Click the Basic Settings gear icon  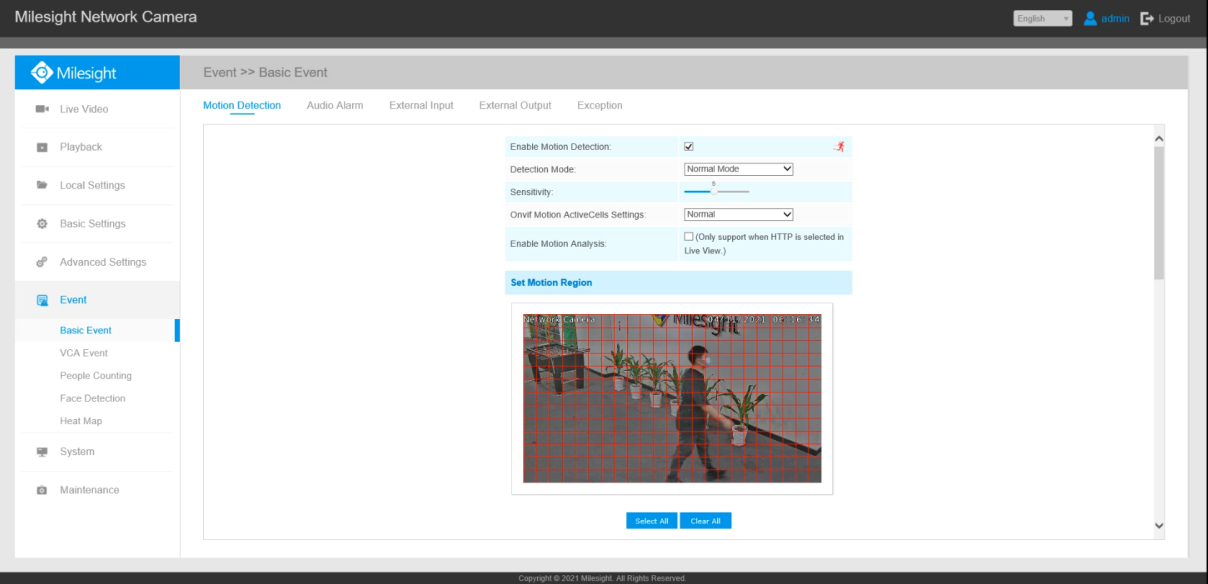point(42,224)
